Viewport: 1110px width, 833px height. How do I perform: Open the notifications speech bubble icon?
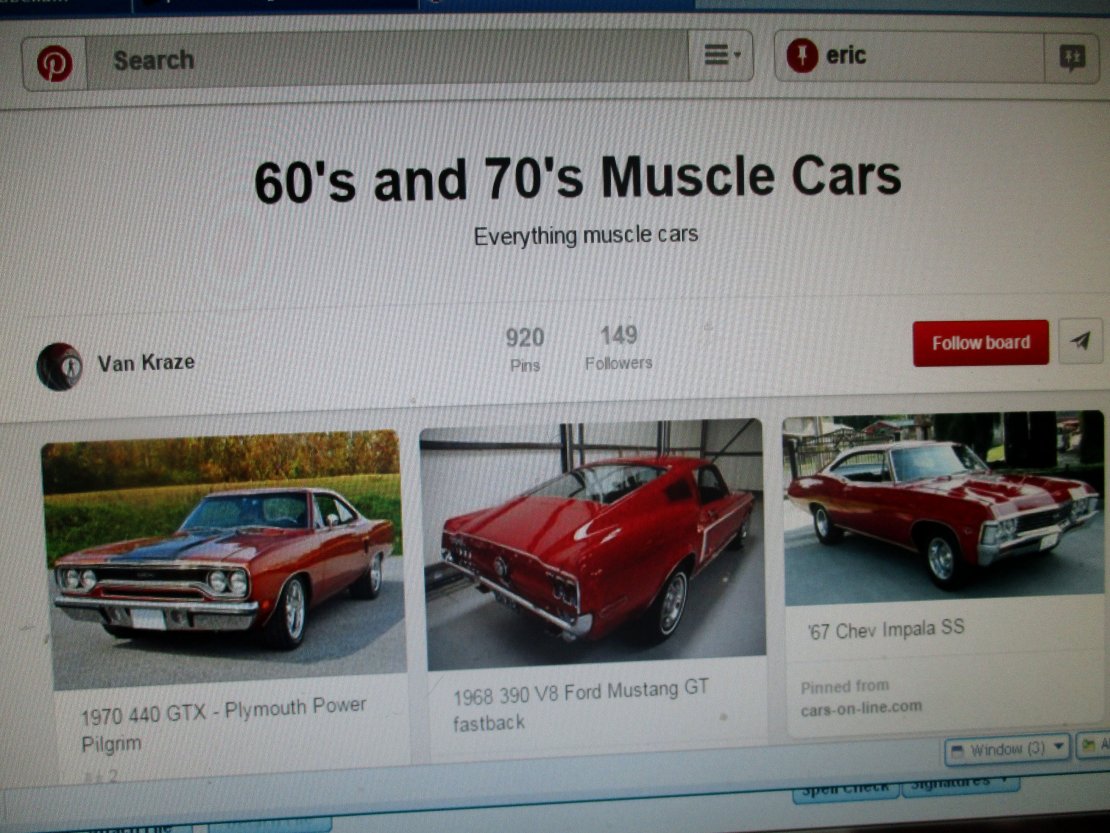tap(1072, 57)
